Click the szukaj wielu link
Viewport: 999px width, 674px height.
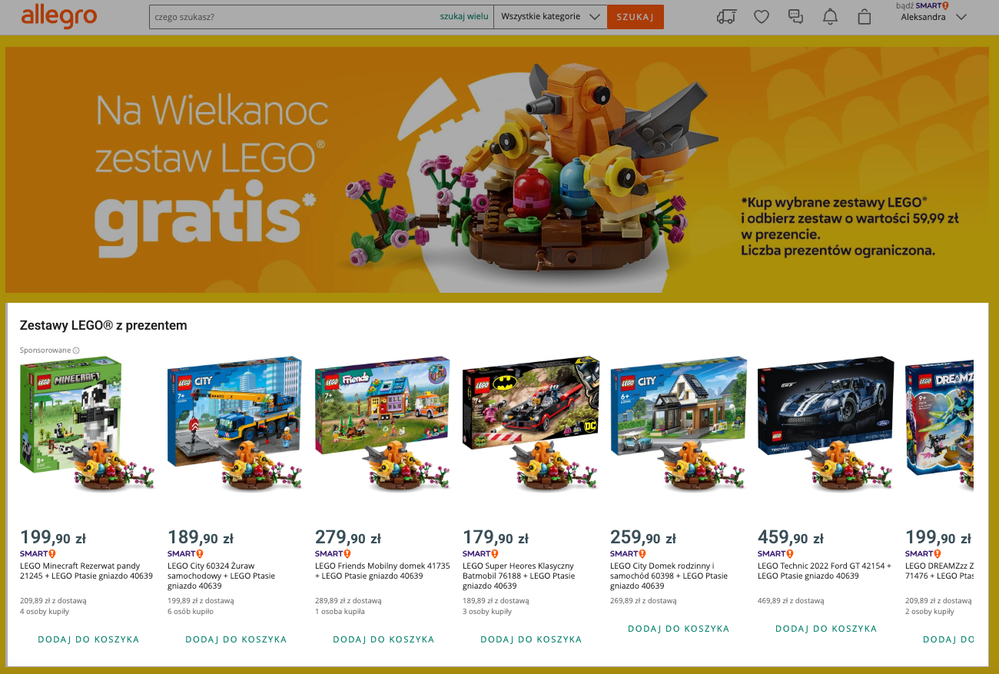464,17
